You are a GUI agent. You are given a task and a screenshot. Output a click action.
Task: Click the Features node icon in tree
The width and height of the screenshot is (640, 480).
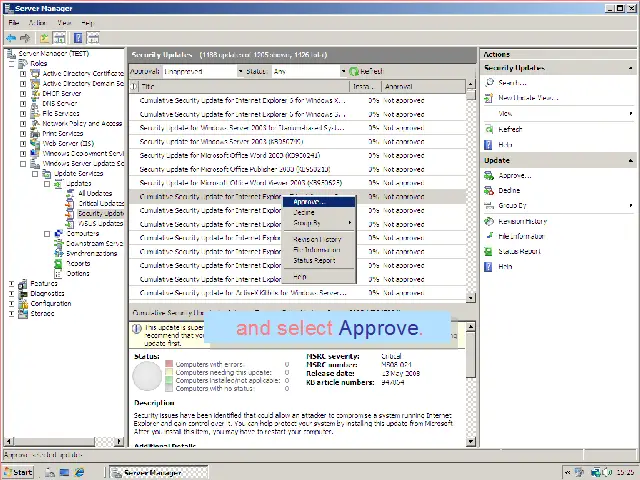click(23, 284)
